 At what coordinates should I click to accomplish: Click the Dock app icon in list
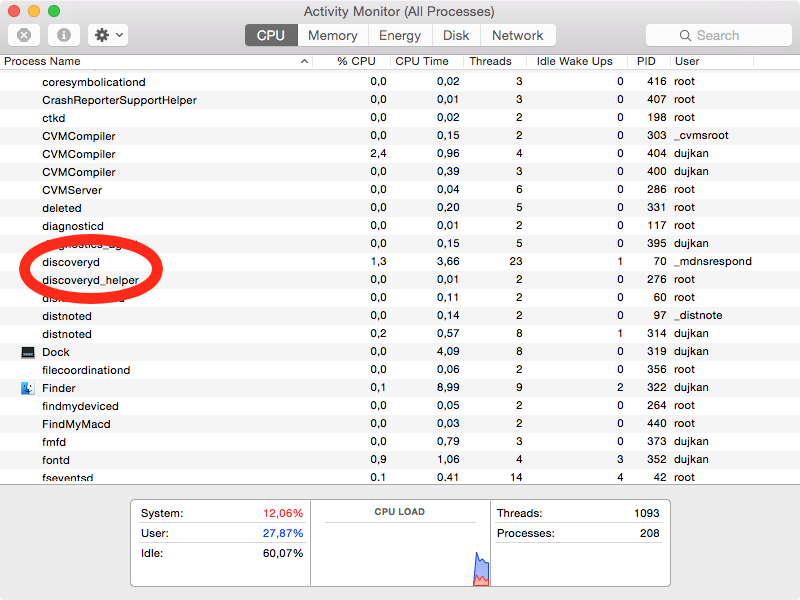point(28,352)
